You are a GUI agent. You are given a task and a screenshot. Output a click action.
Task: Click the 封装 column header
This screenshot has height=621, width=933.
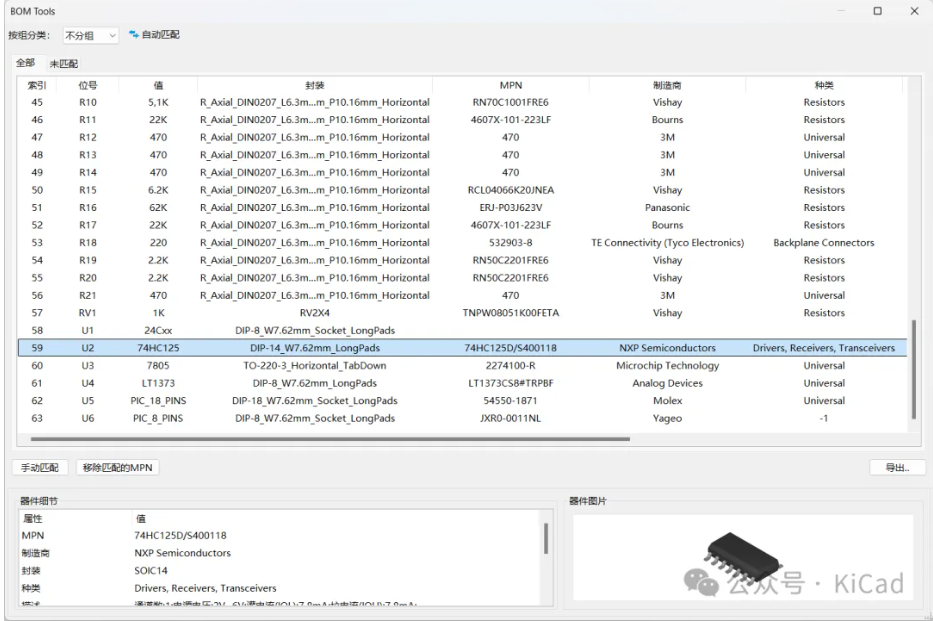(314, 85)
